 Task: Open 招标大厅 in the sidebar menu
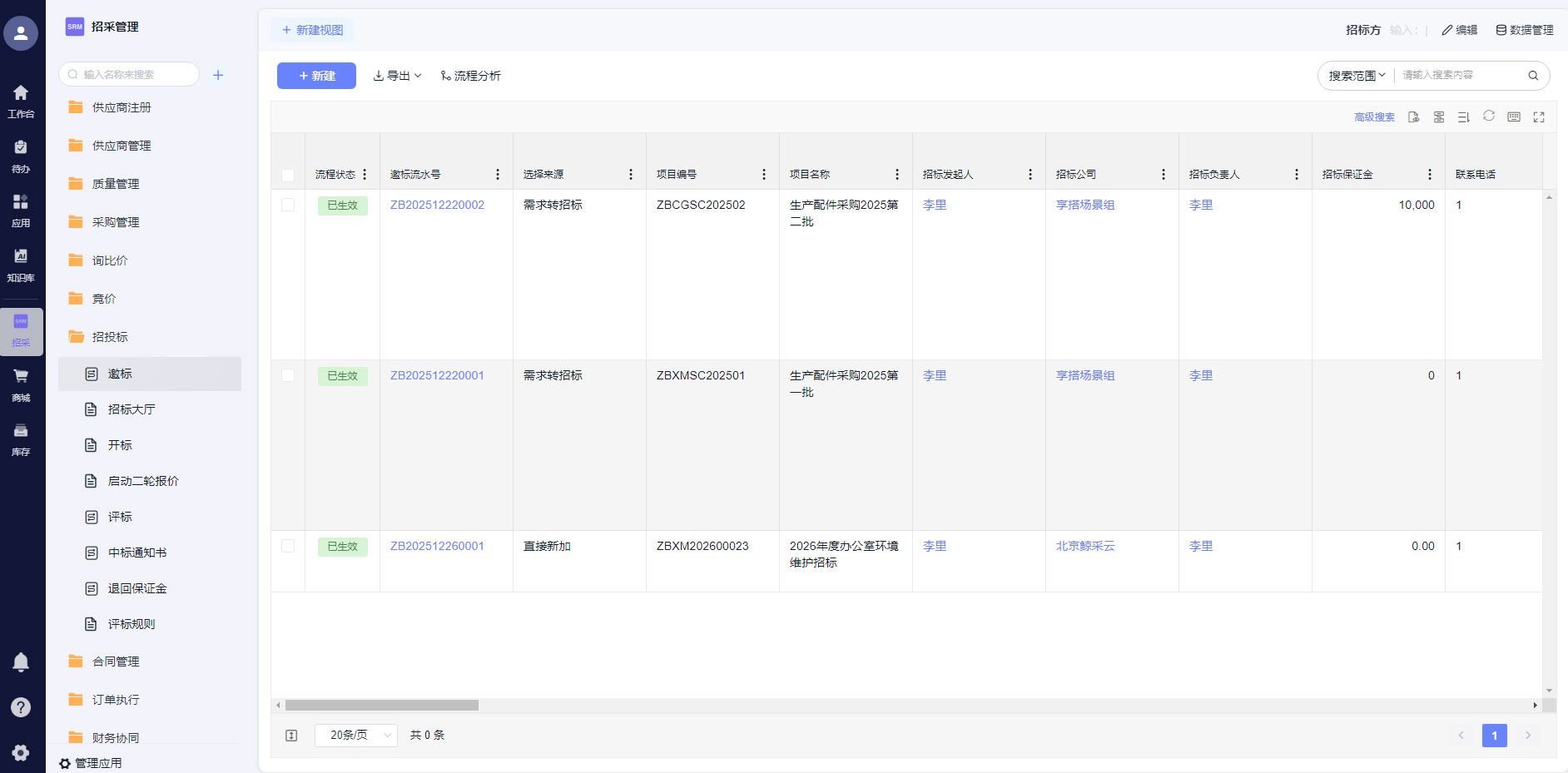point(131,409)
